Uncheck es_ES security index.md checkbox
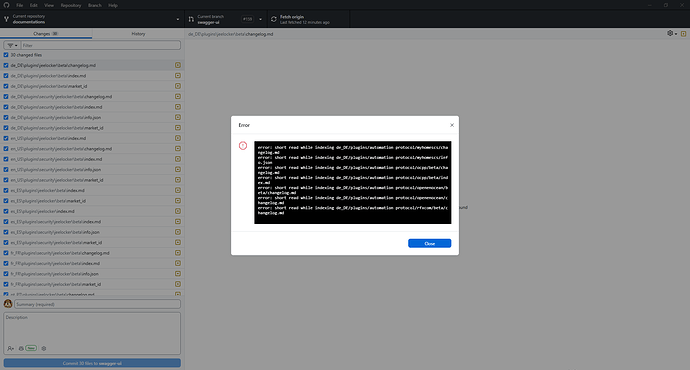The image size is (690, 370). [x=6, y=222]
